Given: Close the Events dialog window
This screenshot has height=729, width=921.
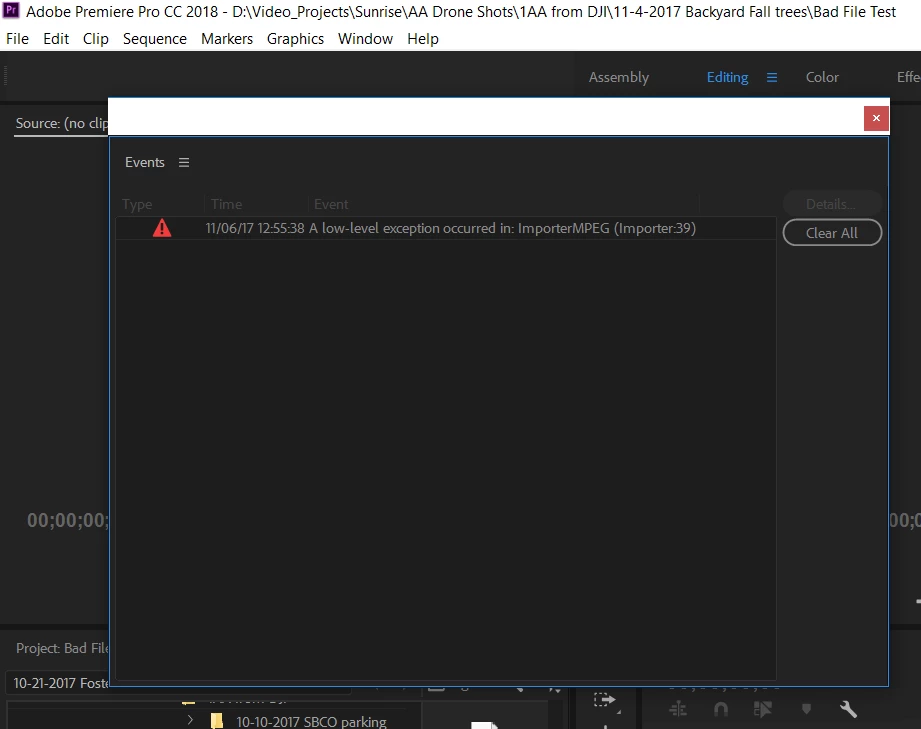Looking at the screenshot, I should [x=876, y=119].
